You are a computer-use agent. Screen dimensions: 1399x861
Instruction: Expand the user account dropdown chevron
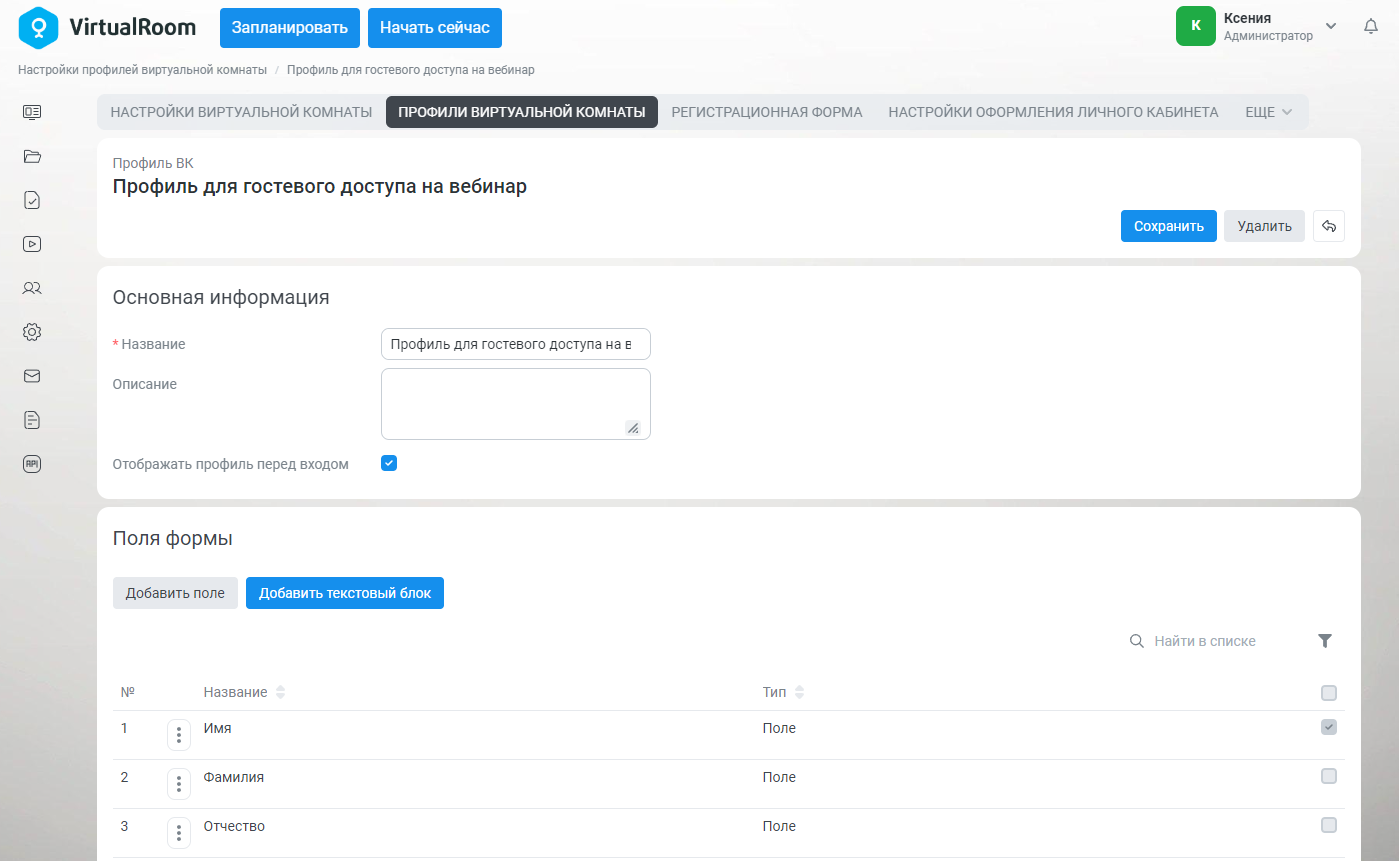coord(1331,26)
